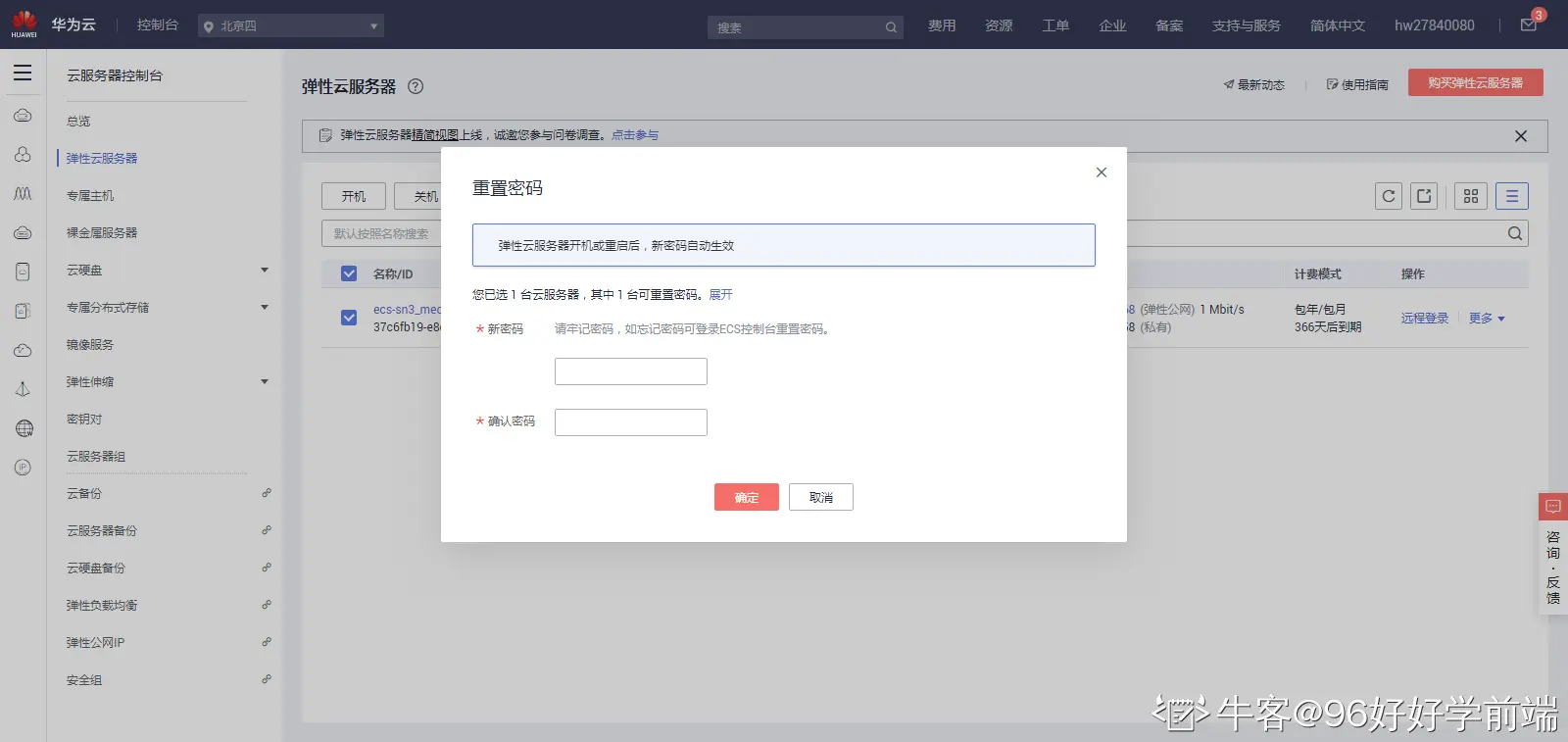Click the 确认密码 input field

pos(631,422)
